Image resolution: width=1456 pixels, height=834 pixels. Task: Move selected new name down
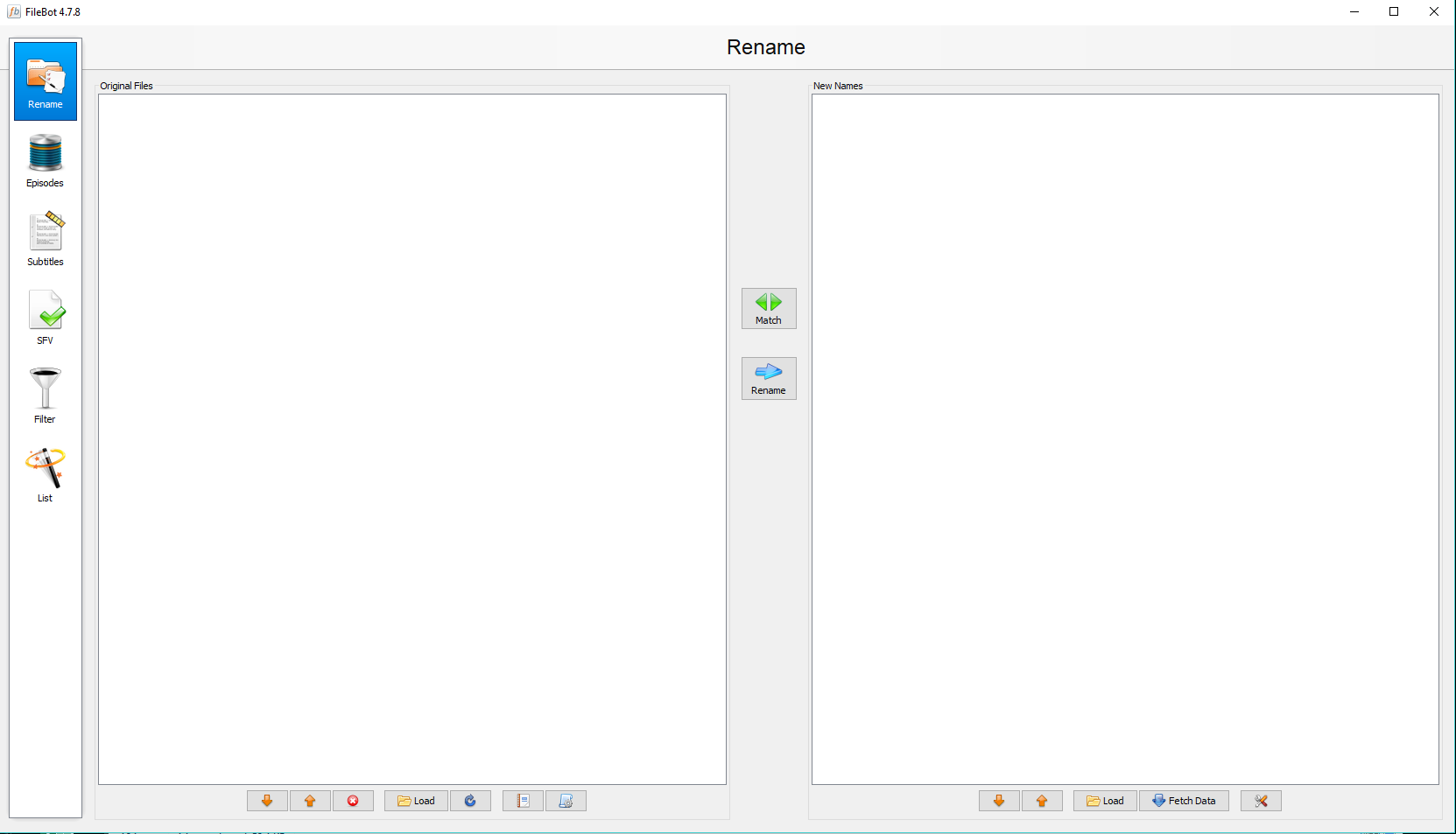(x=999, y=801)
